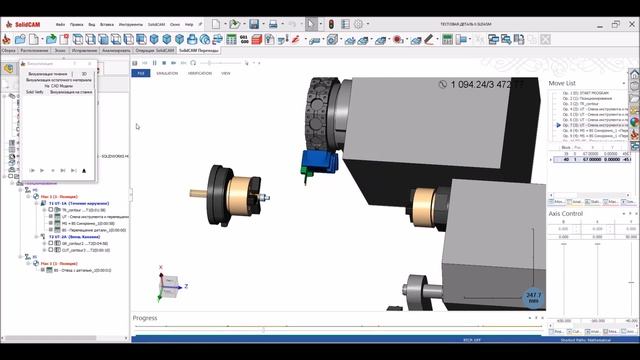Click the play button in Visualization dialog

[42, 170]
